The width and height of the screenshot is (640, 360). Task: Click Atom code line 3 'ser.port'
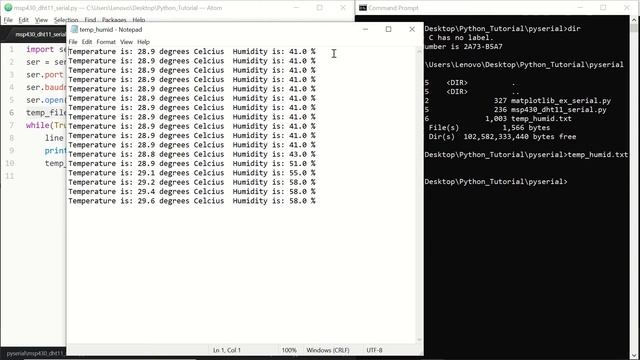(x=44, y=75)
